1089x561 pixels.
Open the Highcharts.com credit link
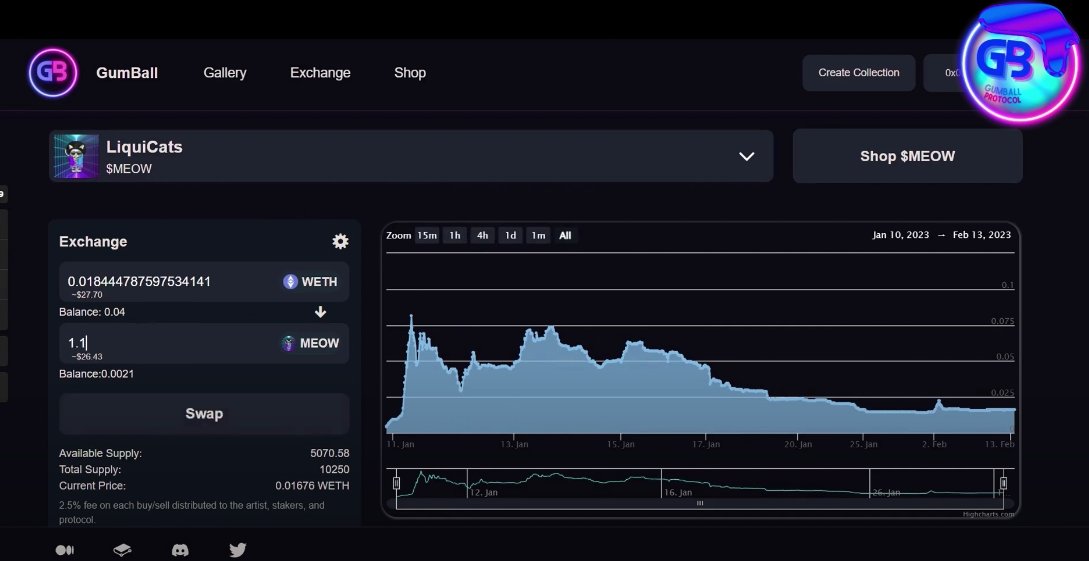pos(988,514)
